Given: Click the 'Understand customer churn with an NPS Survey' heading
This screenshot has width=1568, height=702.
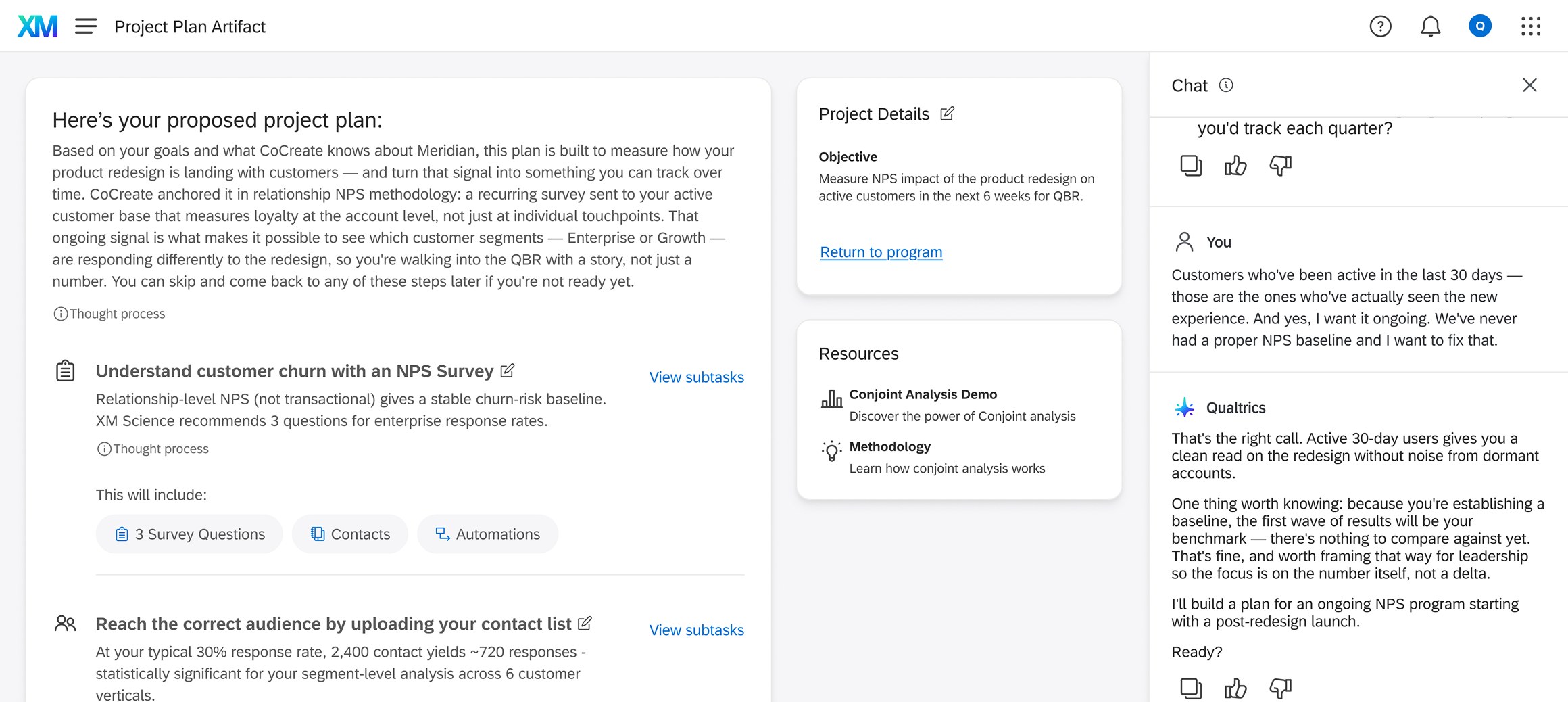Looking at the screenshot, I should click(x=295, y=371).
